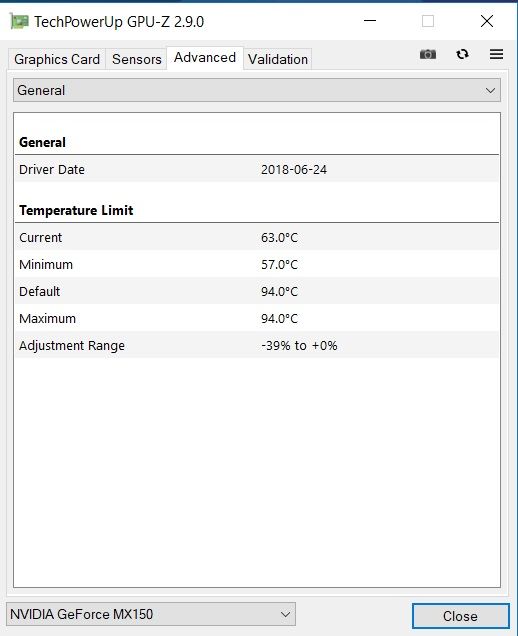Screen dimensions: 518x636
Task: Select the Advanced tab
Action: click(205, 58)
